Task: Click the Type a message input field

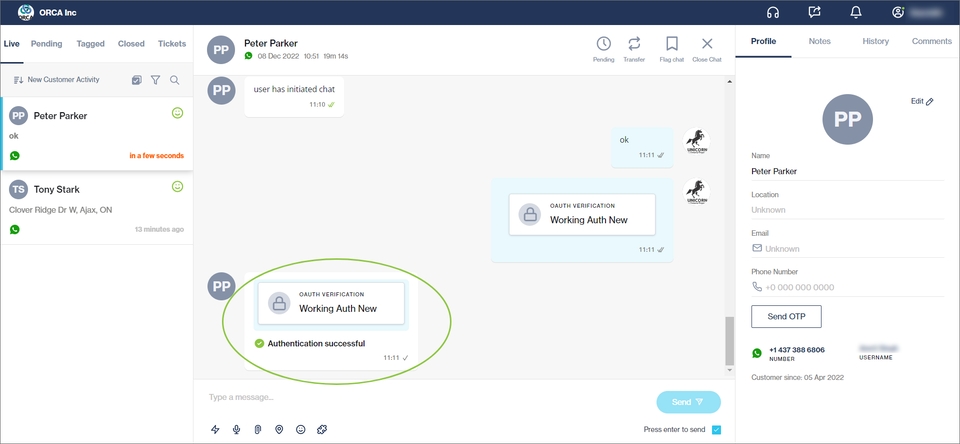Action: coord(420,398)
